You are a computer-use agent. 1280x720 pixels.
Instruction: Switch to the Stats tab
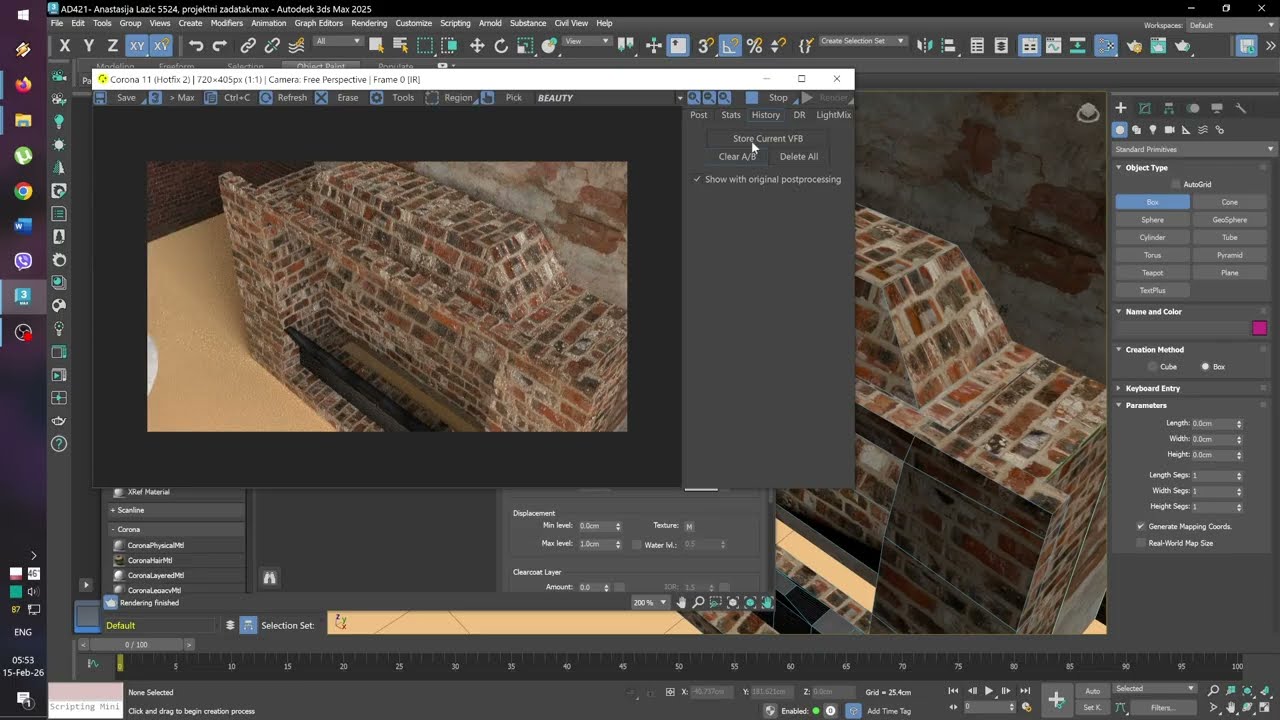731,115
